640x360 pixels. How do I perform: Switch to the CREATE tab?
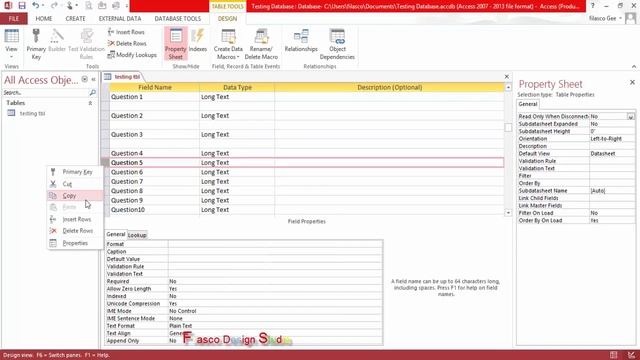click(x=76, y=18)
